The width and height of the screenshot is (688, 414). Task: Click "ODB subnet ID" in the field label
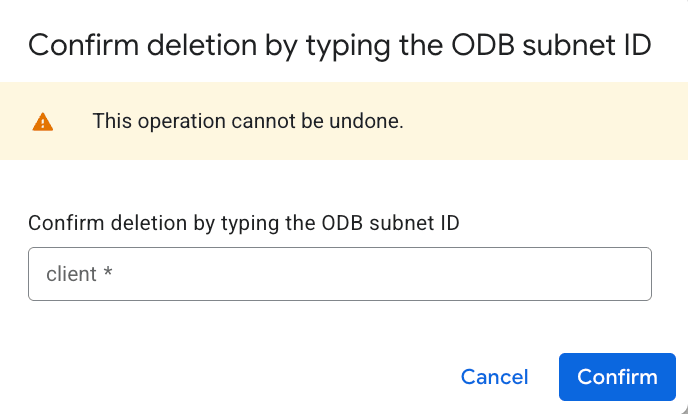(398, 223)
